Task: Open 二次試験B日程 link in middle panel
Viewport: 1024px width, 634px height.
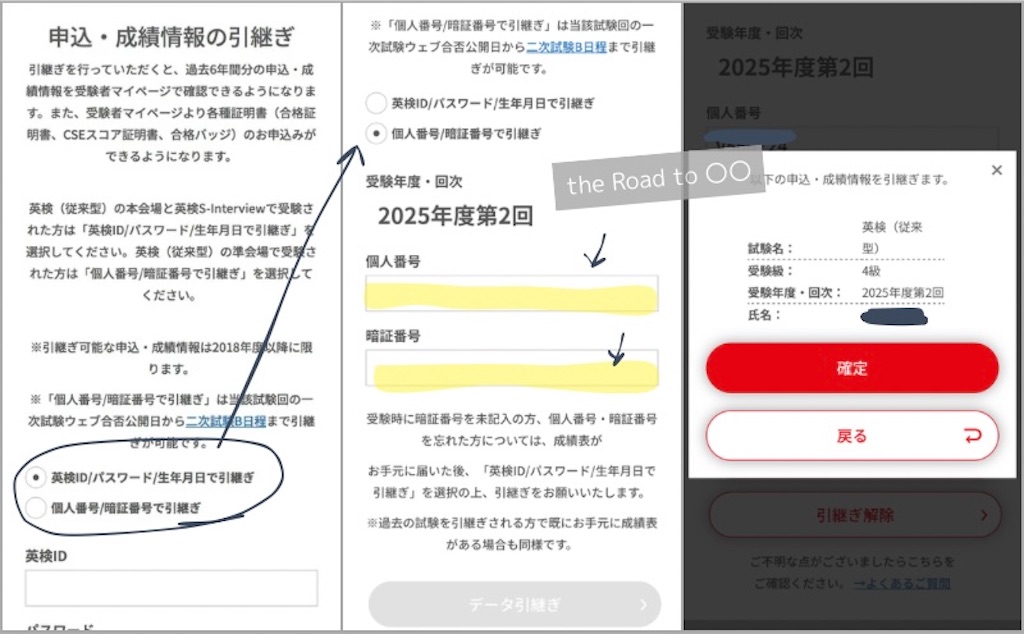Action: click(566, 47)
